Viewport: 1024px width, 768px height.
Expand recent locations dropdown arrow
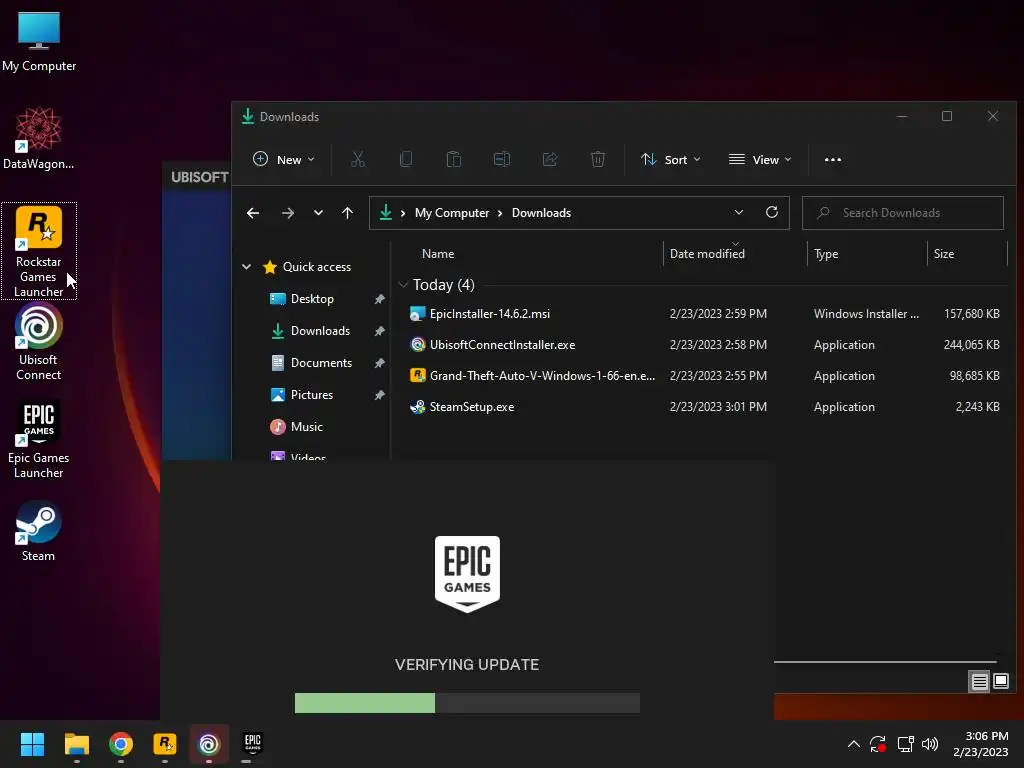click(x=318, y=213)
